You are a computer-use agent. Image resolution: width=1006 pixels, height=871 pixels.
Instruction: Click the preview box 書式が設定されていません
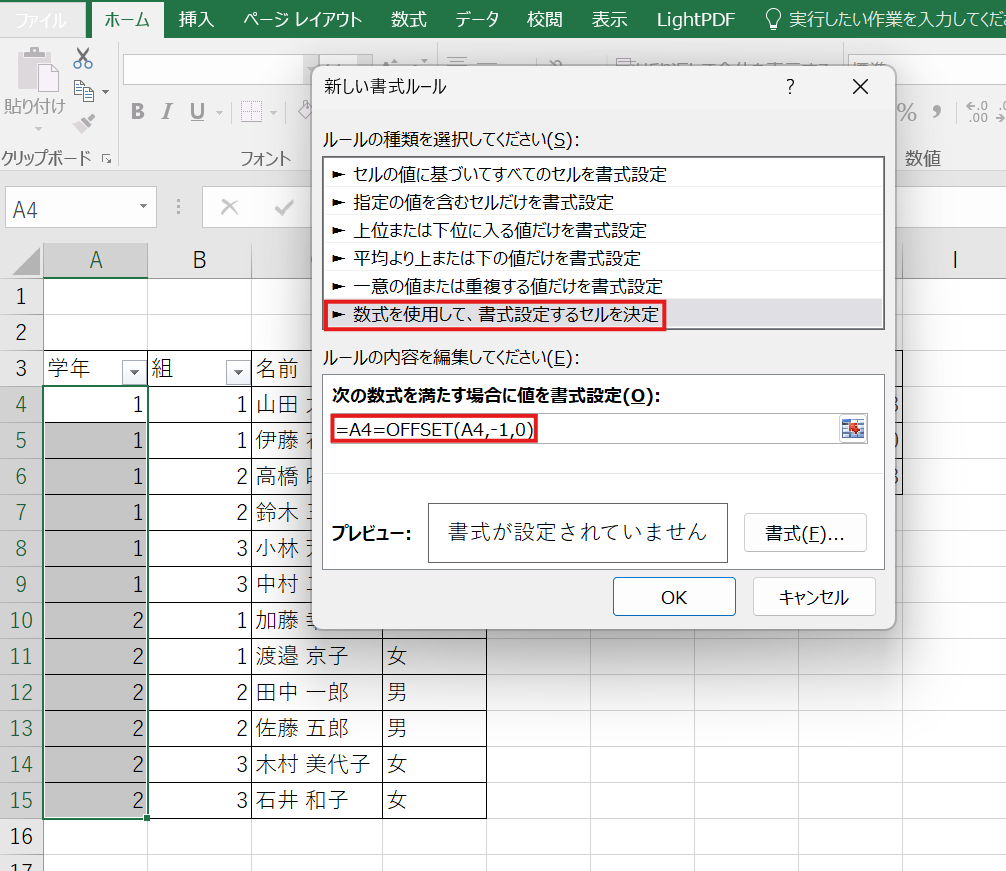577,532
